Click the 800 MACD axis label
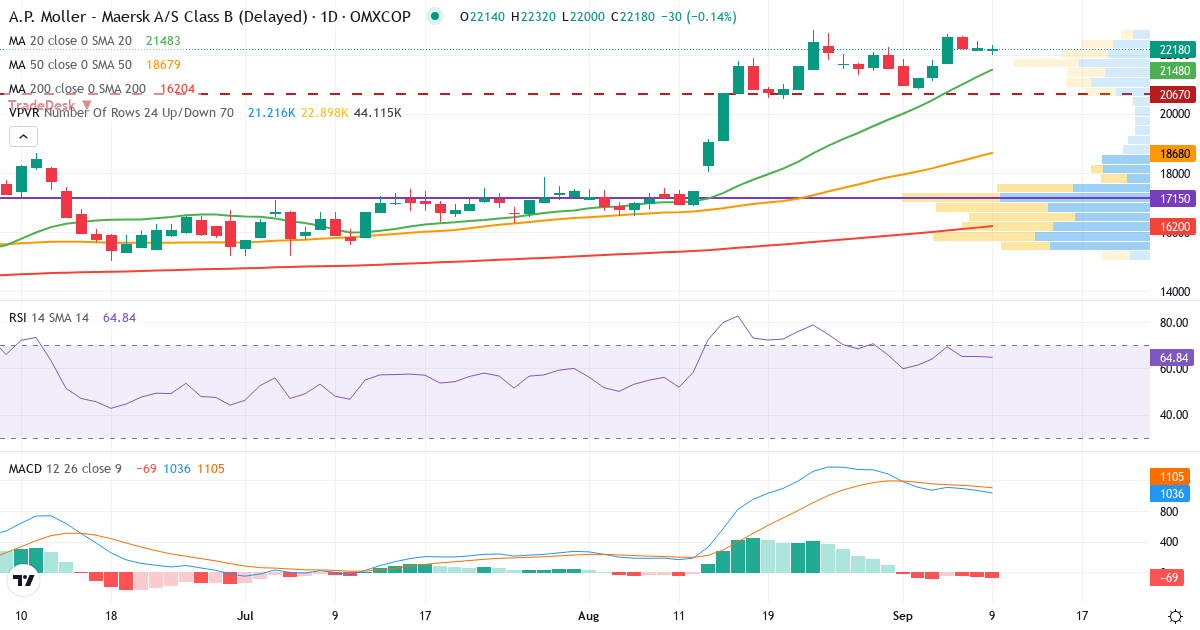Image resolution: width=1200 pixels, height=630 pixels. (1169, 511)
